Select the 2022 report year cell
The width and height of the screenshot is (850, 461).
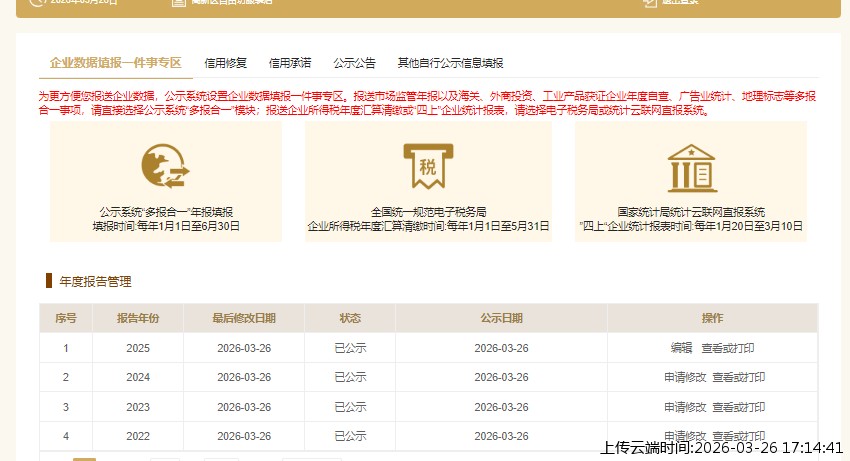[138, 437]
